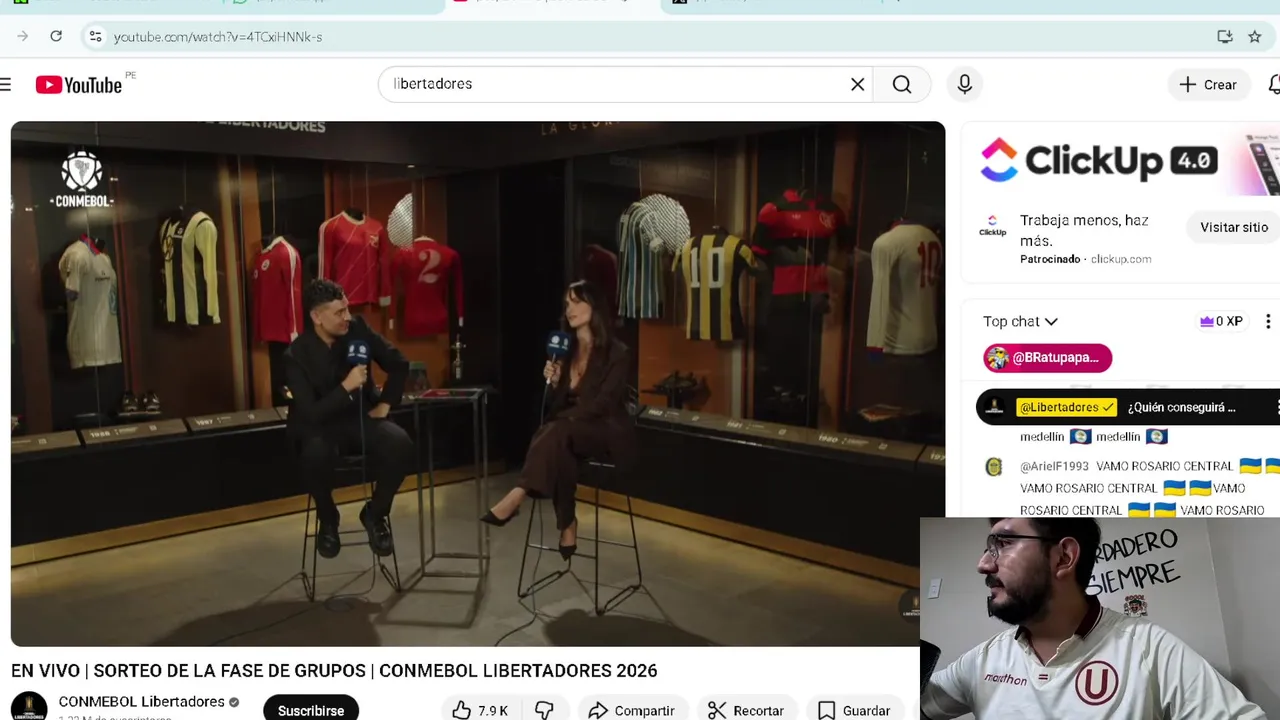Image resolution: width=1280 pixels, height=720 pixels.
Task: Clear the search box text
Action: pos(857,84)
